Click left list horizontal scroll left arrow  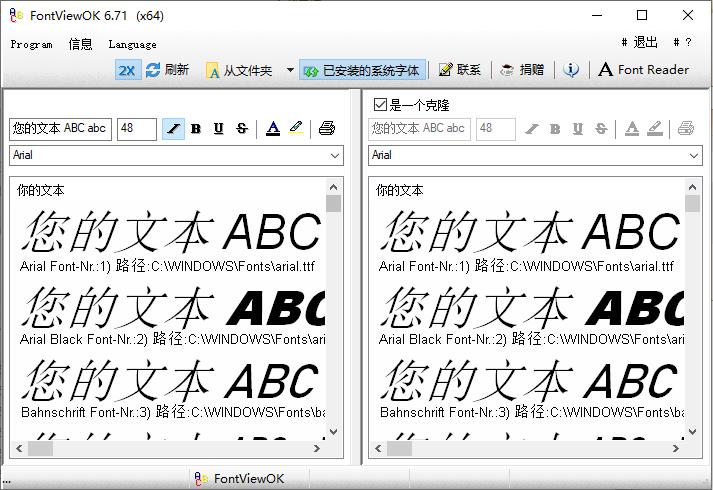pos(19,449)
